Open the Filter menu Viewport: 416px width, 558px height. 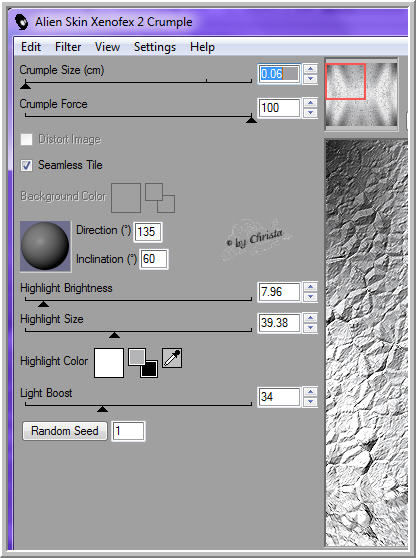pyautogui.click(x=68, y=47)
